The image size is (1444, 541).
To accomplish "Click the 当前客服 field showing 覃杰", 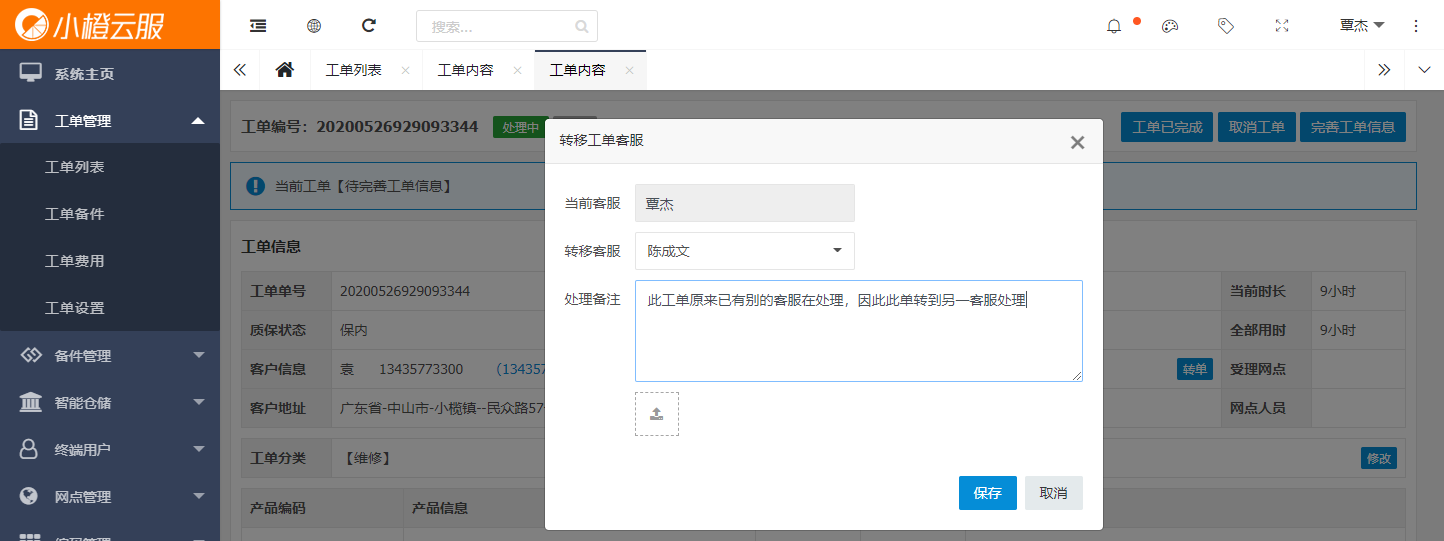I will click(745, 203).
